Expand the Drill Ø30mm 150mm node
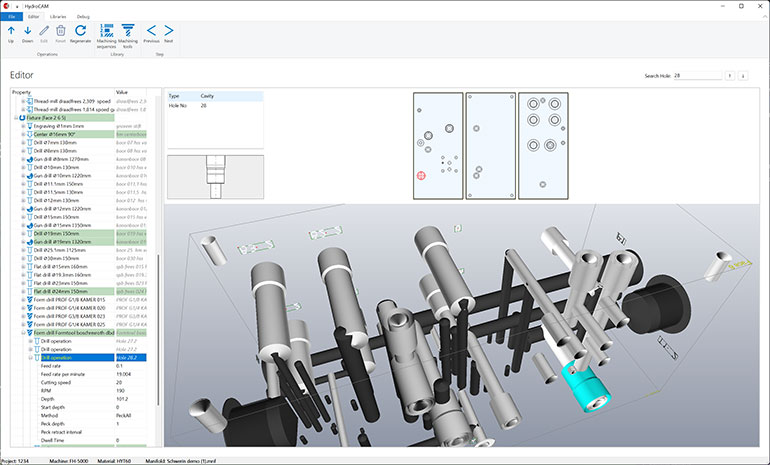 (x=23, y=258)
